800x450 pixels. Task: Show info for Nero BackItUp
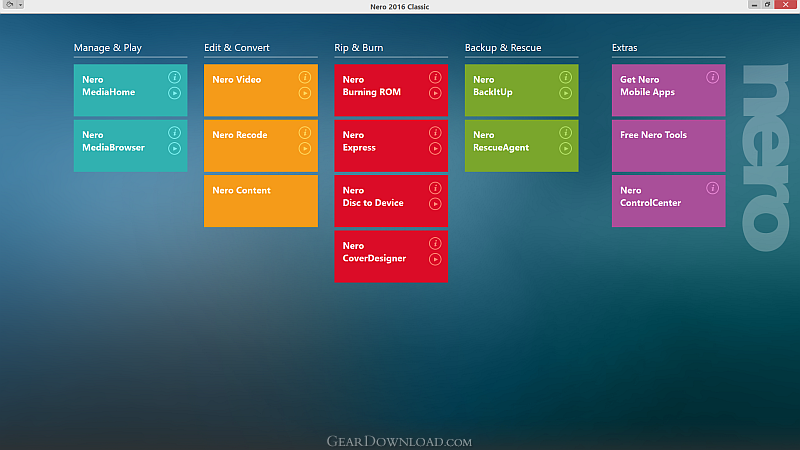tap(565, 78)
